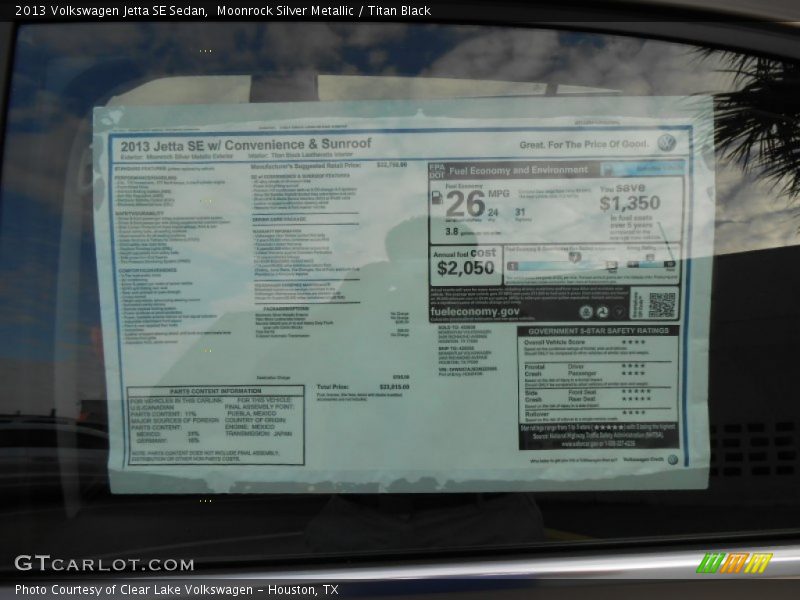Select 'Moonrock Silver Metallic / Titan Black' caption text
The image size is (800, 600).
point(323,11)
